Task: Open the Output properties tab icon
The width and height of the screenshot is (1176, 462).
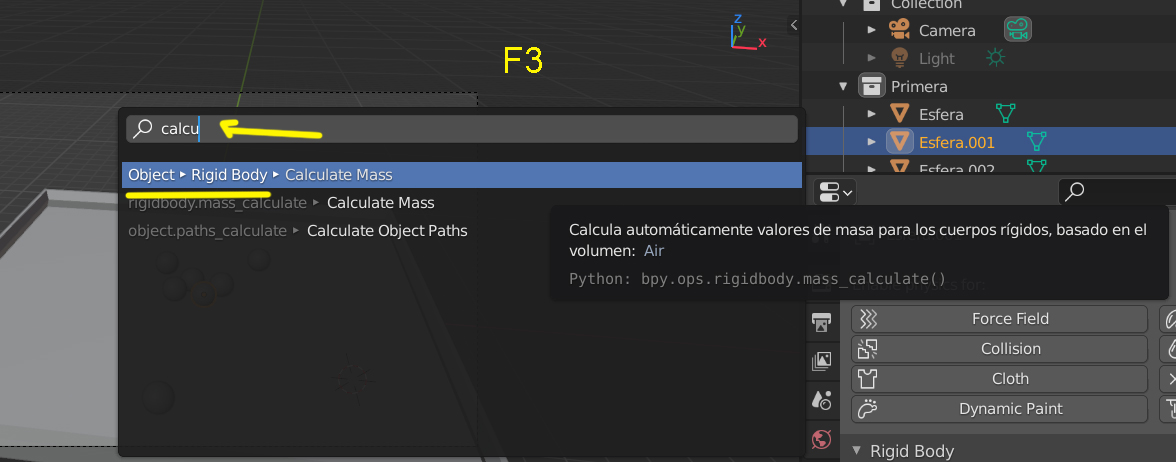Action: click(822, 321)
